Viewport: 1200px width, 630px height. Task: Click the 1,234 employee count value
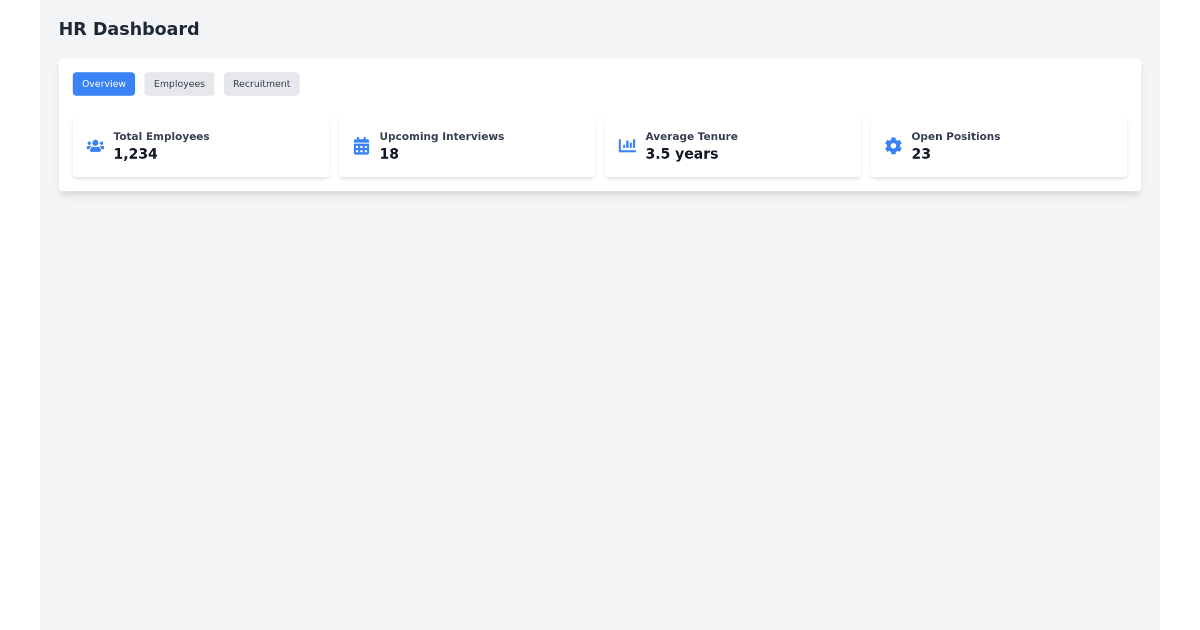click(135, 154)
